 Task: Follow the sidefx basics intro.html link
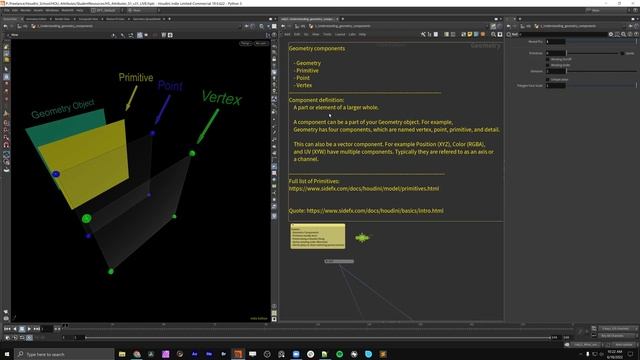coord(375,211)
